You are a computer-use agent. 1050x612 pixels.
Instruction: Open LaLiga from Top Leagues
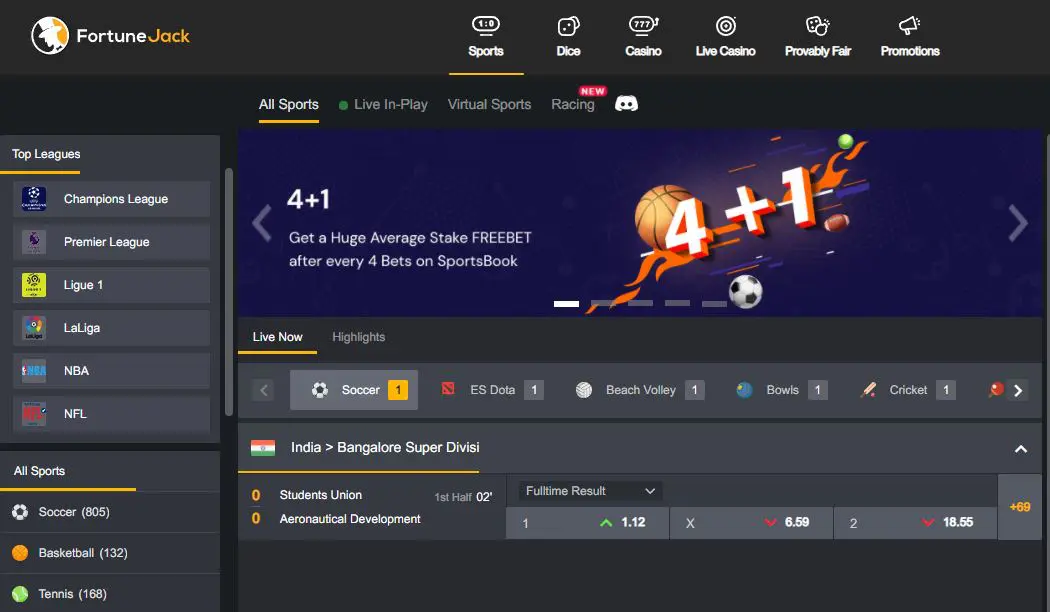tap(111, 327)
